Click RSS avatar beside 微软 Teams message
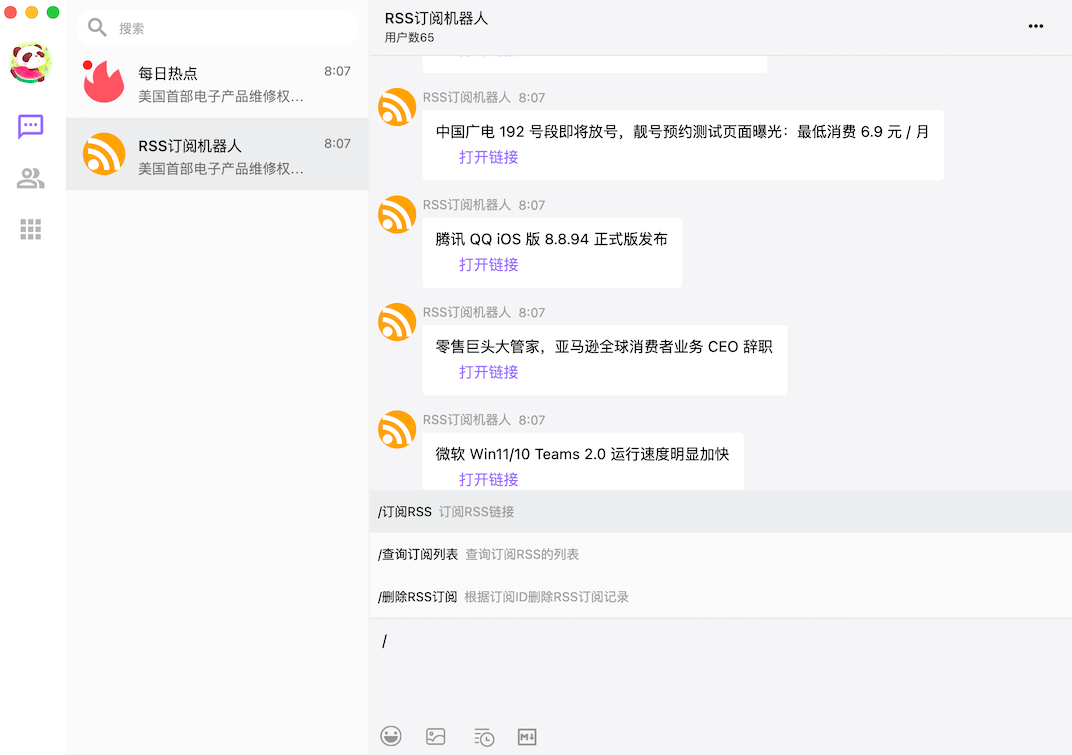Screen dimensions: 1072x755 click(397, 429)
